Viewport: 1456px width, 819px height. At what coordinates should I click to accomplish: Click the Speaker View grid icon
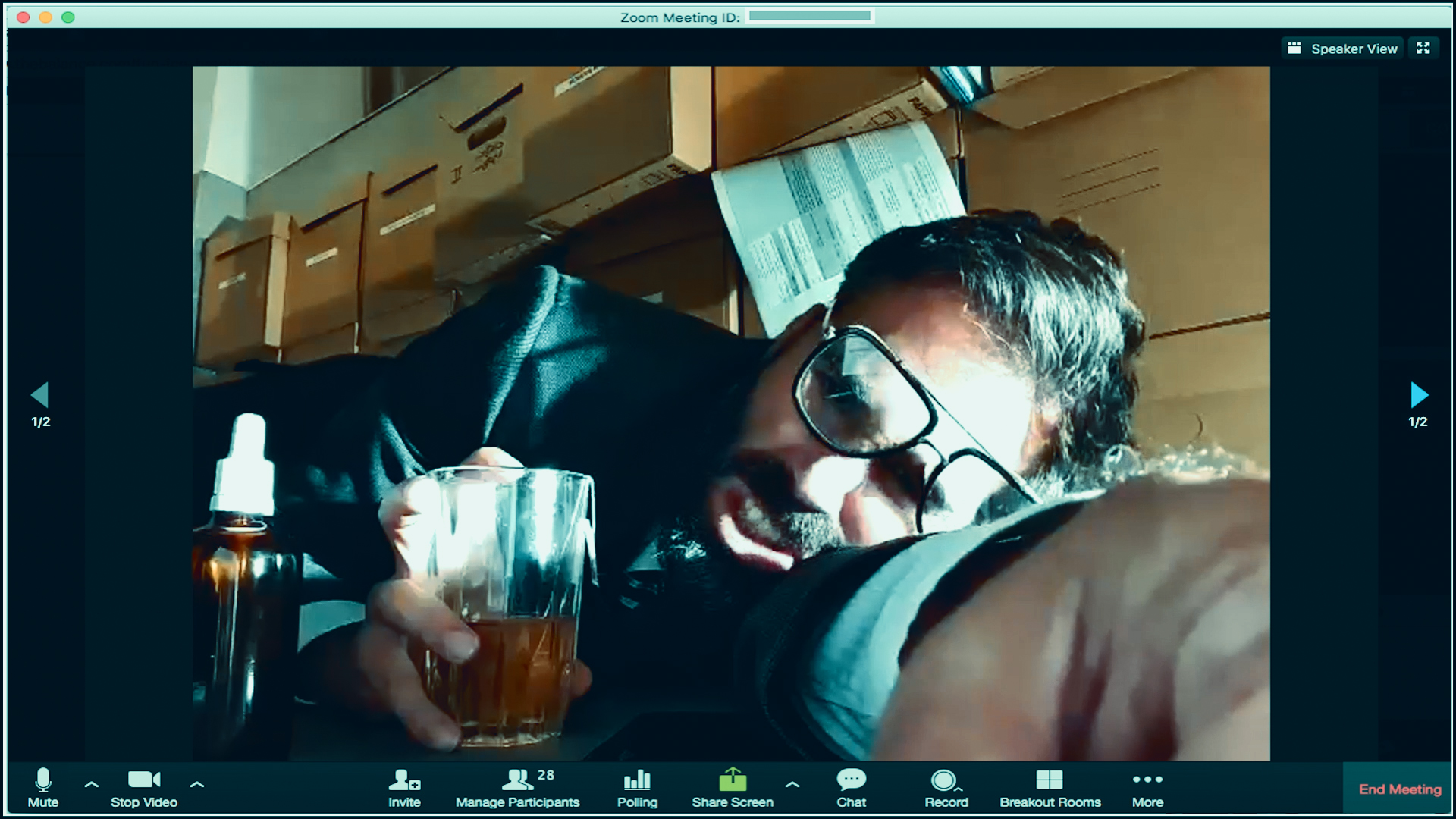1294,49
